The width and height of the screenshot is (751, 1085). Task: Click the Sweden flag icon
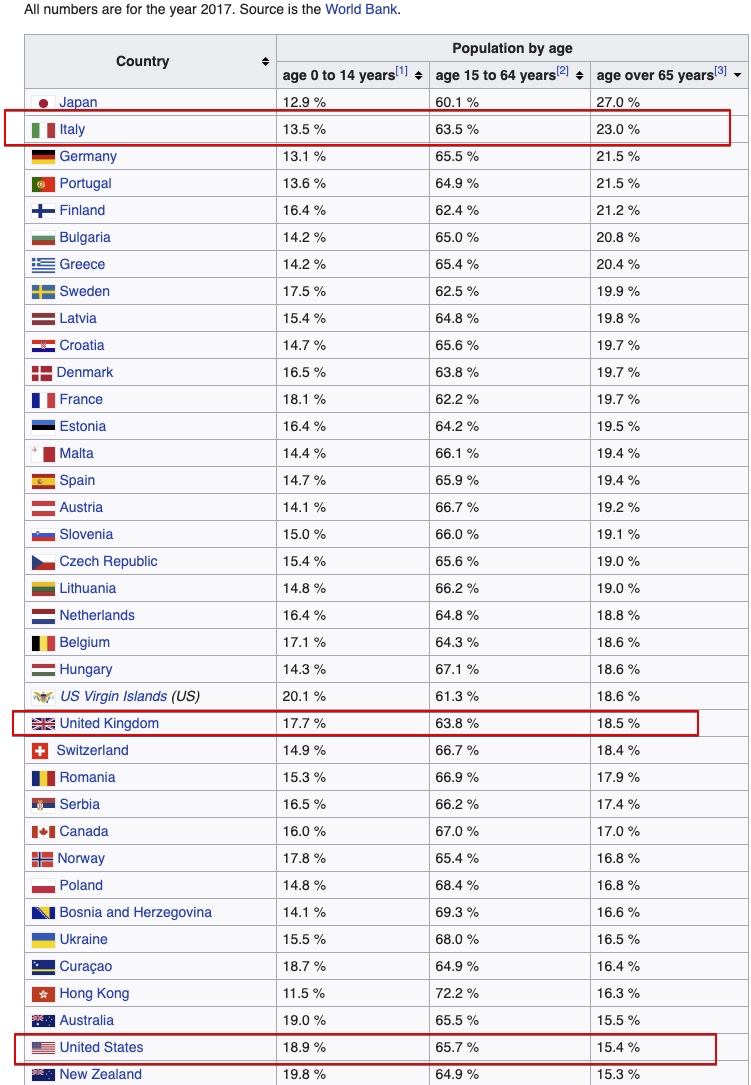(43, 292)
